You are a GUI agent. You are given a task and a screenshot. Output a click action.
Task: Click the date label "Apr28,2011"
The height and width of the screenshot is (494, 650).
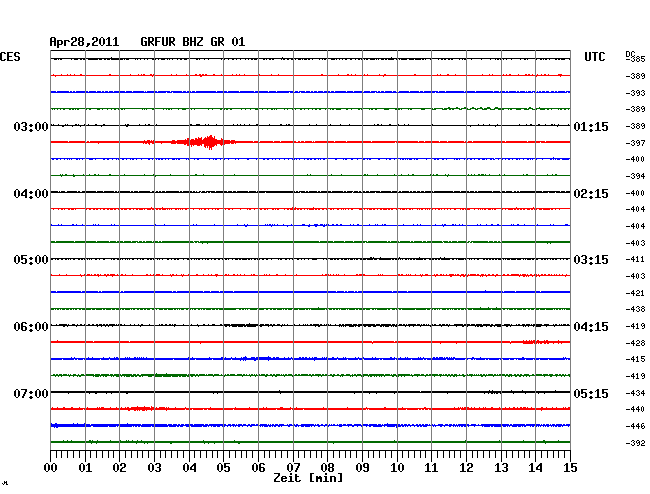pos(84,42)
